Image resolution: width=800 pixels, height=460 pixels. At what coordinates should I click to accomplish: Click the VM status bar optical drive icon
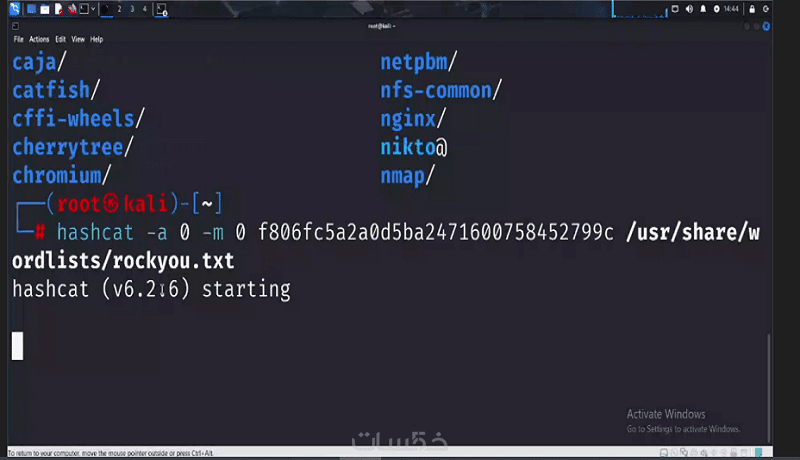pyautogui.click(x=674, y=452)
